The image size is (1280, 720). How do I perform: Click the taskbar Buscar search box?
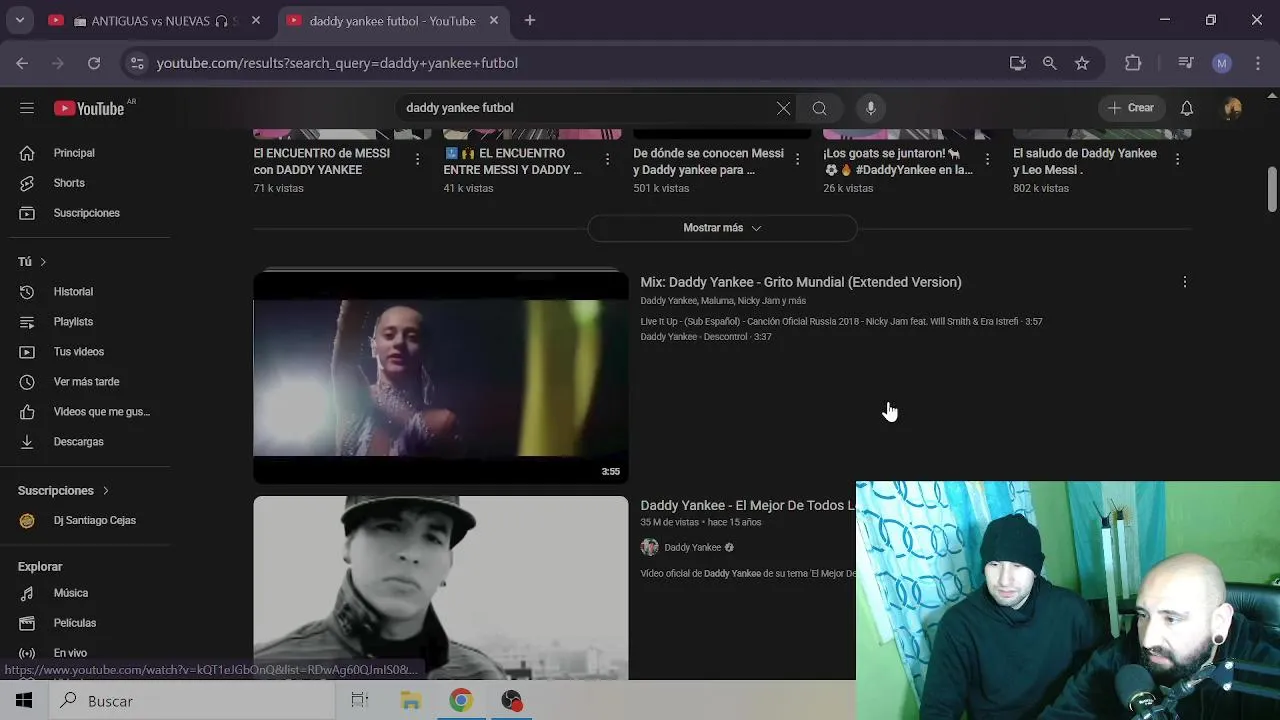pyautogui.click(x=191, y=701)
